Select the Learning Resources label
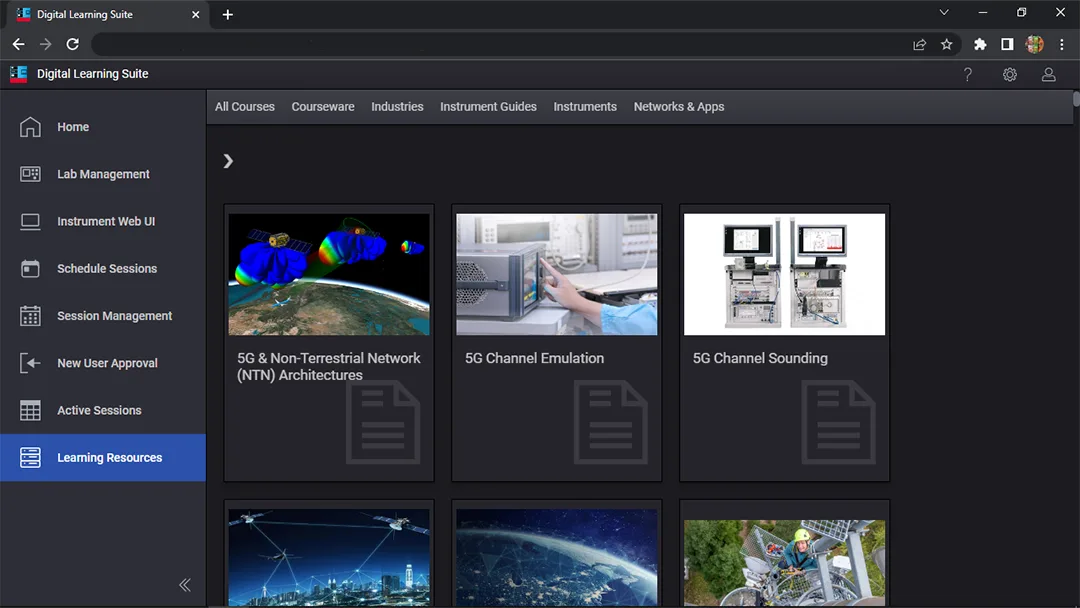 tap(110, 458)
